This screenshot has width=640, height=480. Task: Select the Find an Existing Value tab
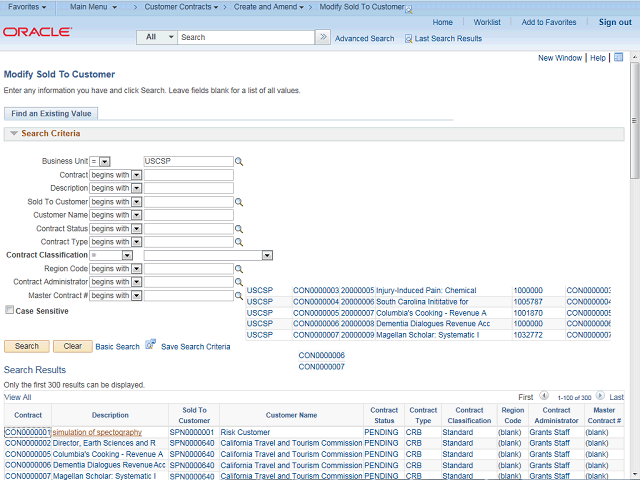[x=51, y=113]
